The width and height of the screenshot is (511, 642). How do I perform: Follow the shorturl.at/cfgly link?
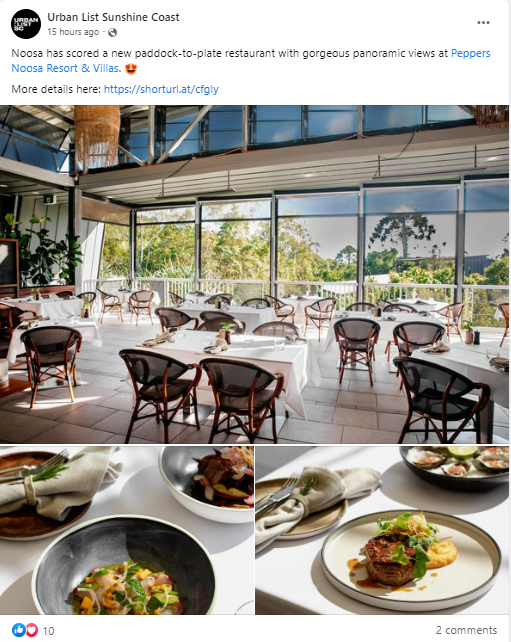(x=161, y=89)
